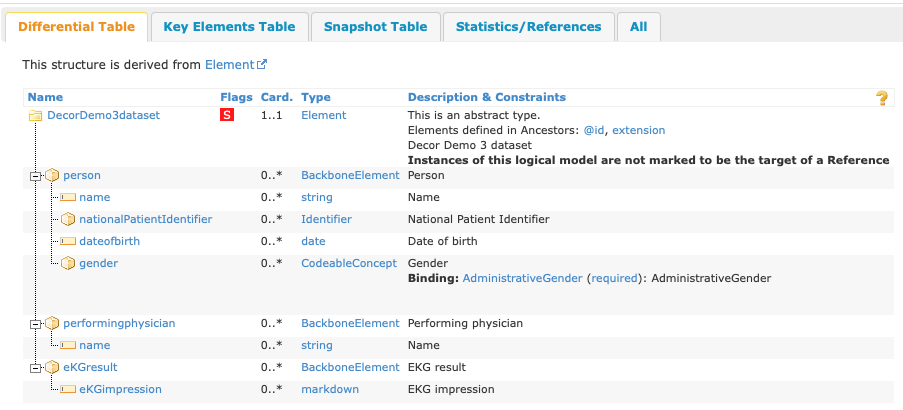Select the Statistics/References tab
The width and height of the screenshot is (903, 410).
528,27
